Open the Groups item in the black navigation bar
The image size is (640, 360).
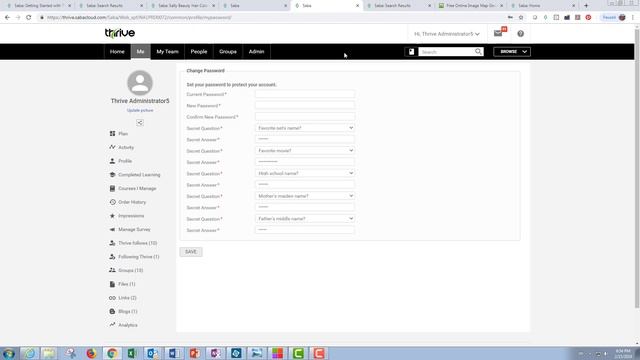[x=228, y=52]
